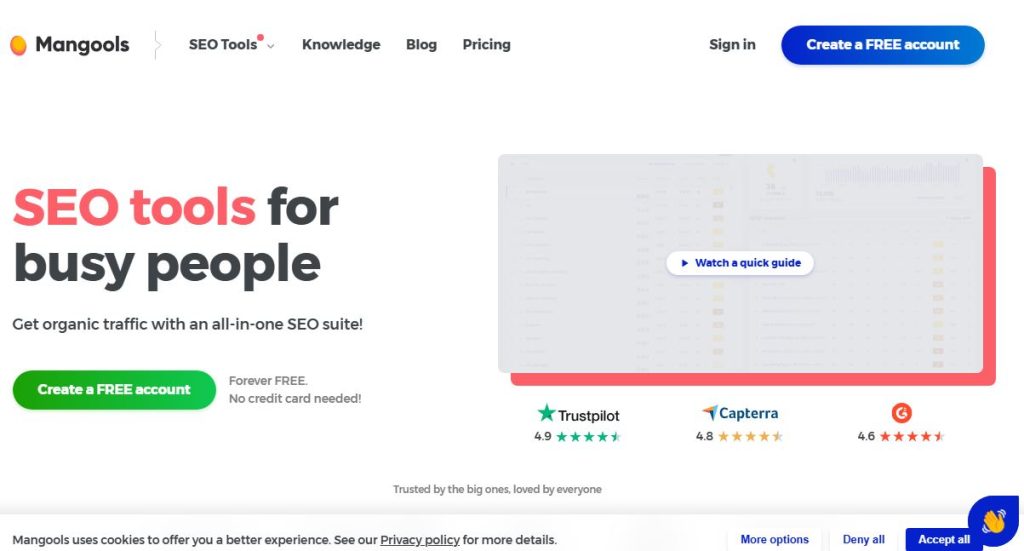1024x551 pixels.
Task: Open the Privacy policy link
Action: (x=420, y=540)
